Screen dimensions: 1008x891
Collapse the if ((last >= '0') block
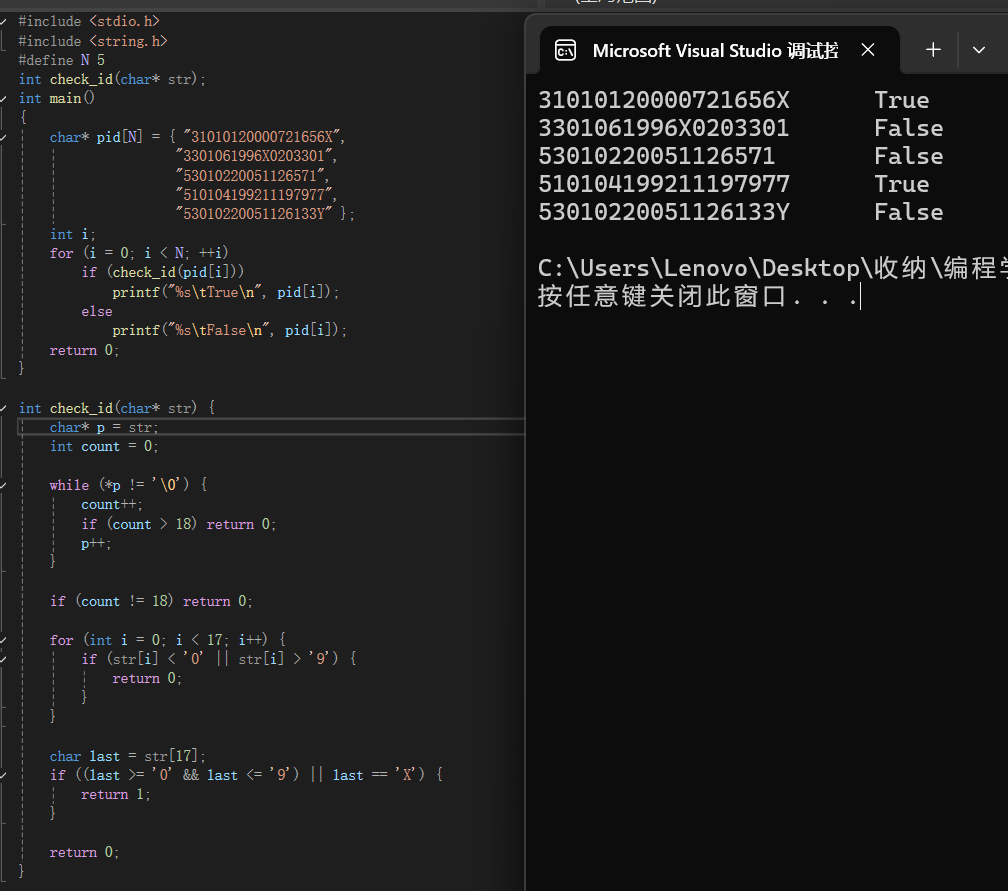[4, 775]
